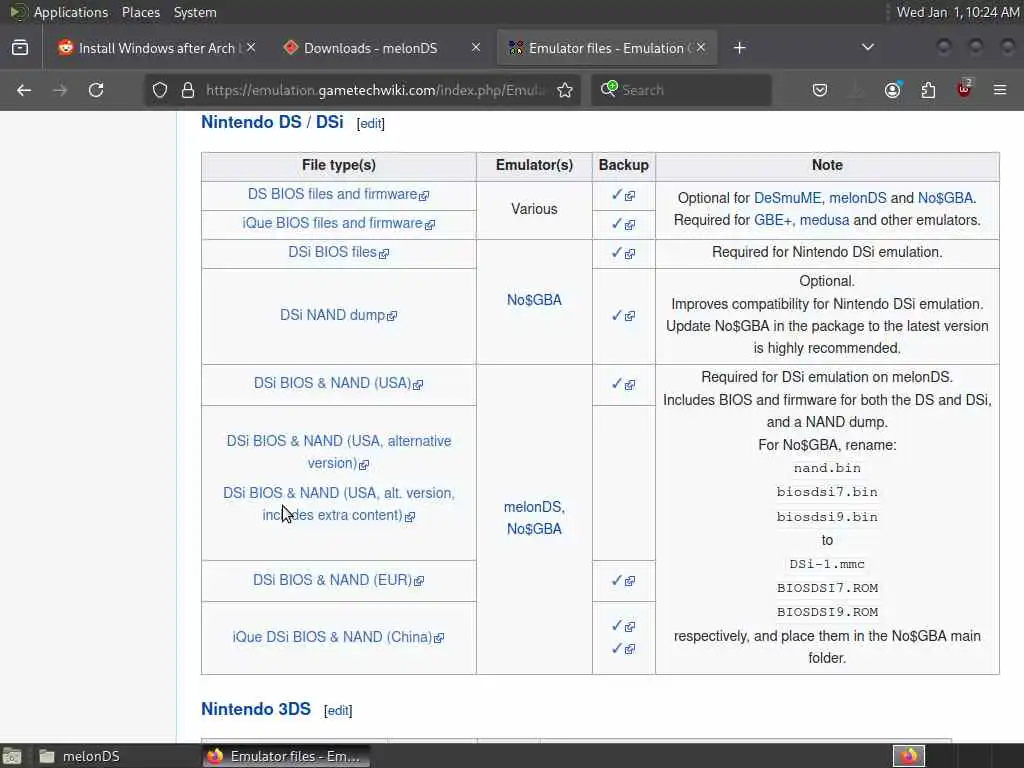Open the Places menu

click(x=140, y=12)
